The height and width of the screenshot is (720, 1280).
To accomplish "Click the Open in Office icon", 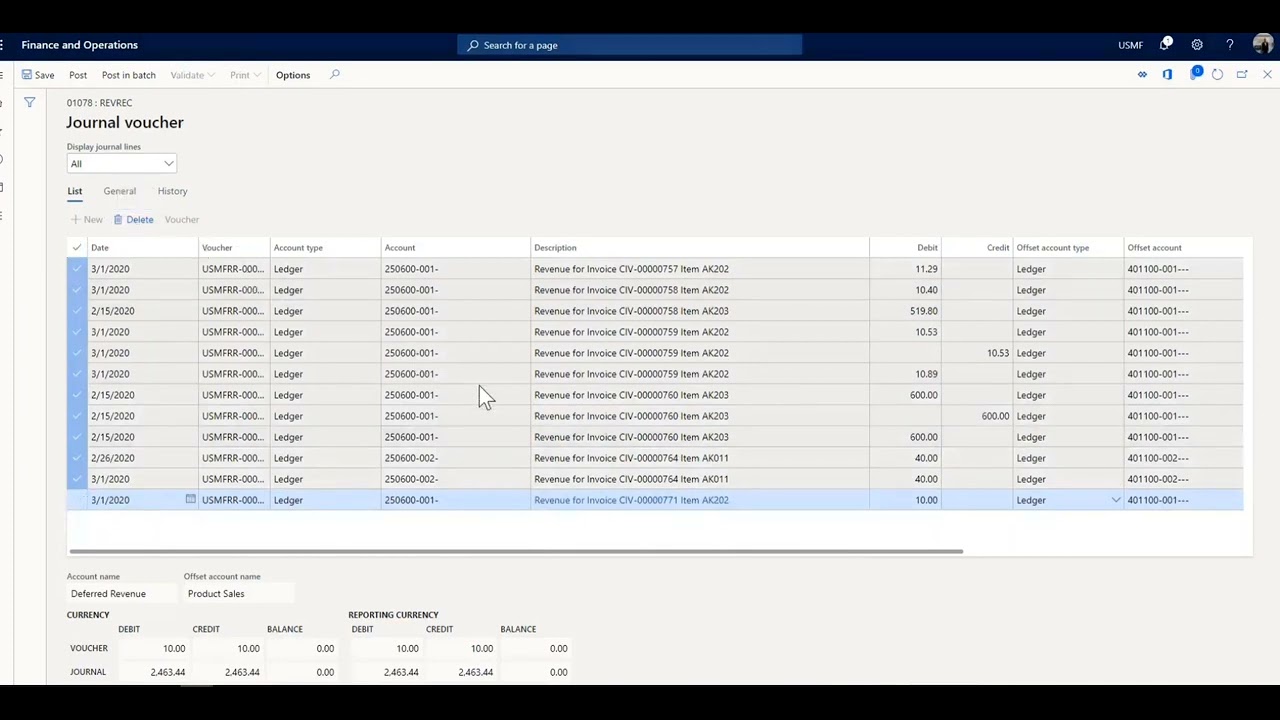I will (1167, 75).
